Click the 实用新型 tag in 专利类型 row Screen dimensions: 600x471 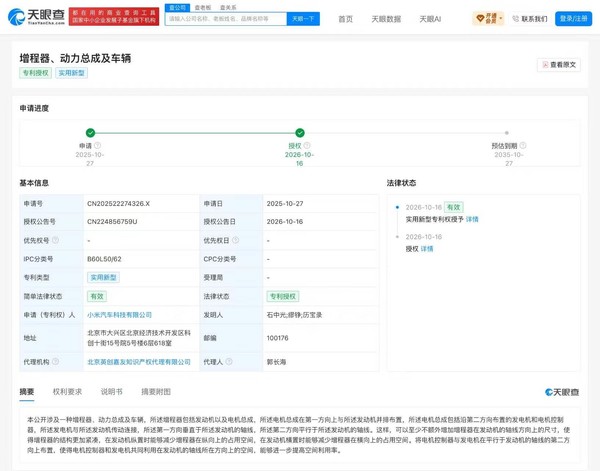(x=103, y=277)
